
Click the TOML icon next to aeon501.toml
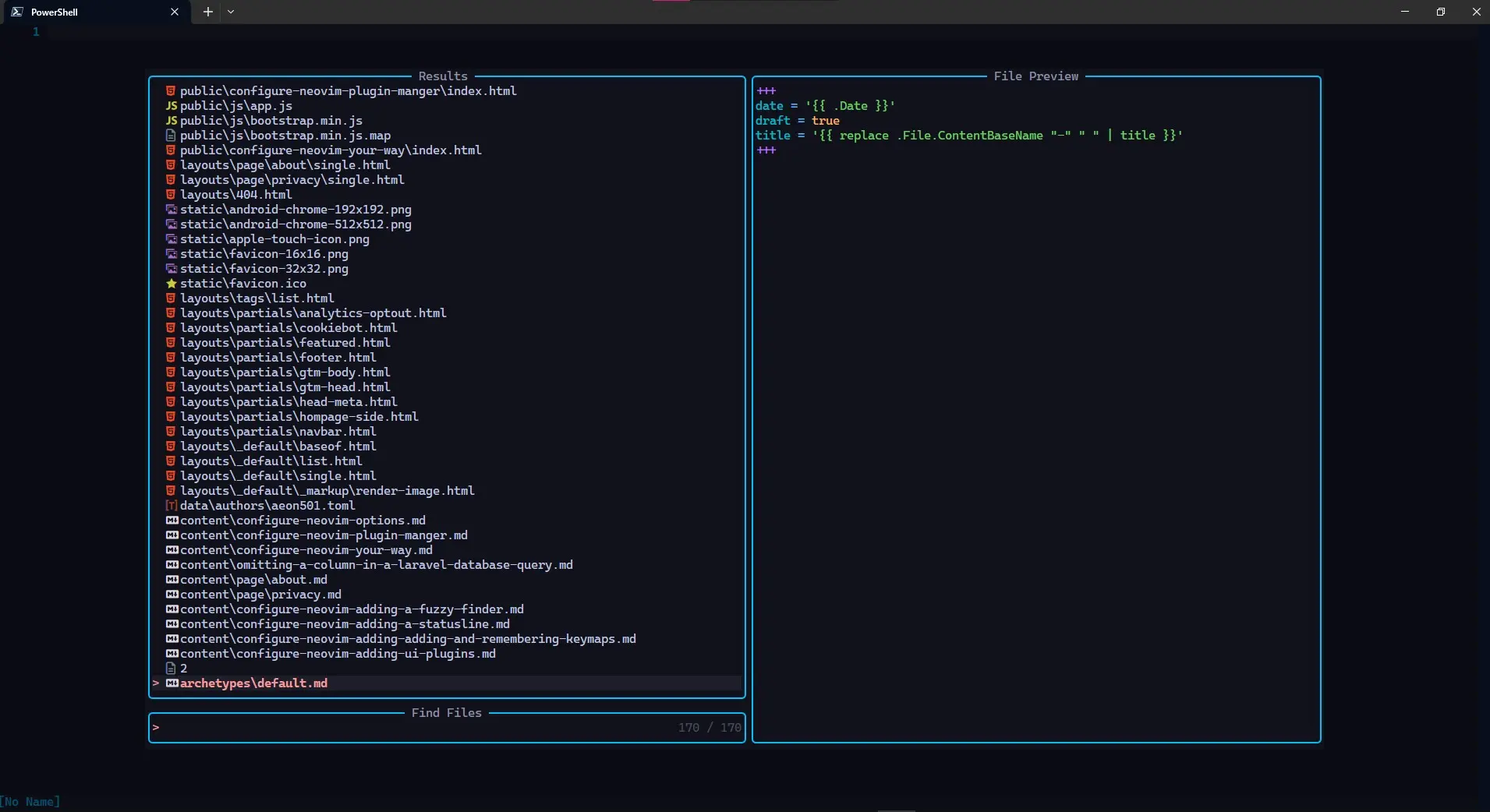tap(172, 506)
